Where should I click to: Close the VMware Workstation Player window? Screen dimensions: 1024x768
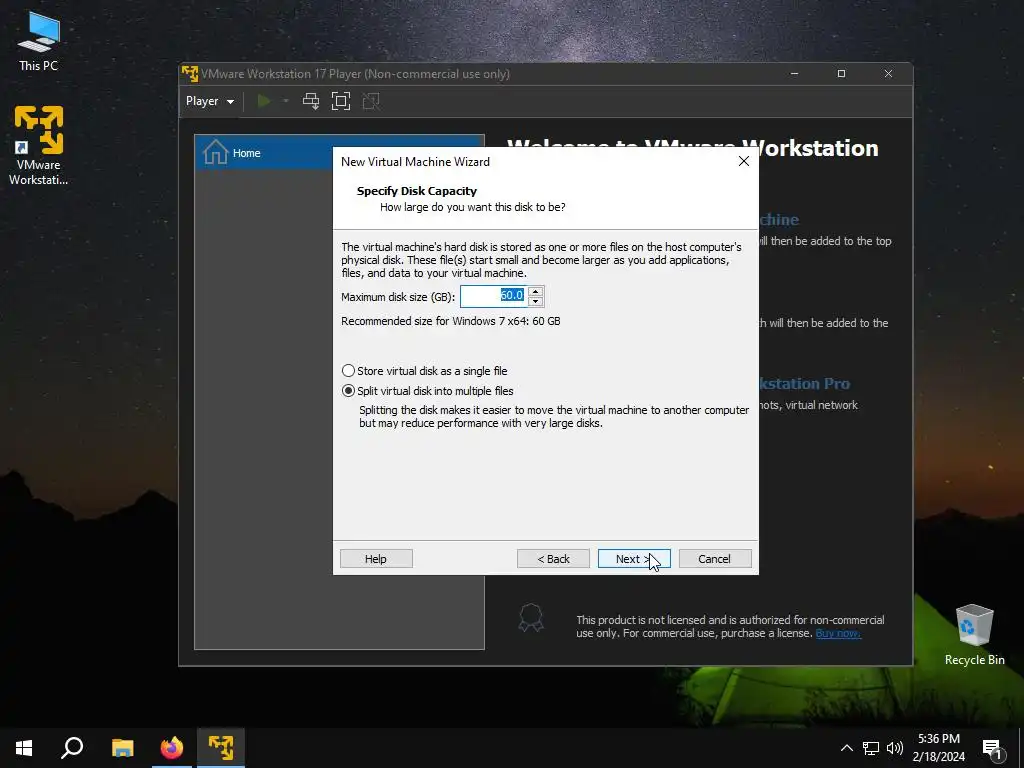[x=888, y=74]
